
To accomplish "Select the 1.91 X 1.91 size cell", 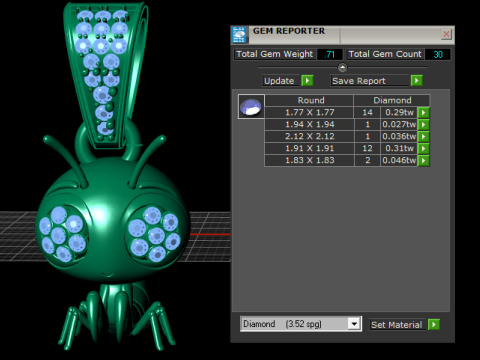I will click(309, 148).
